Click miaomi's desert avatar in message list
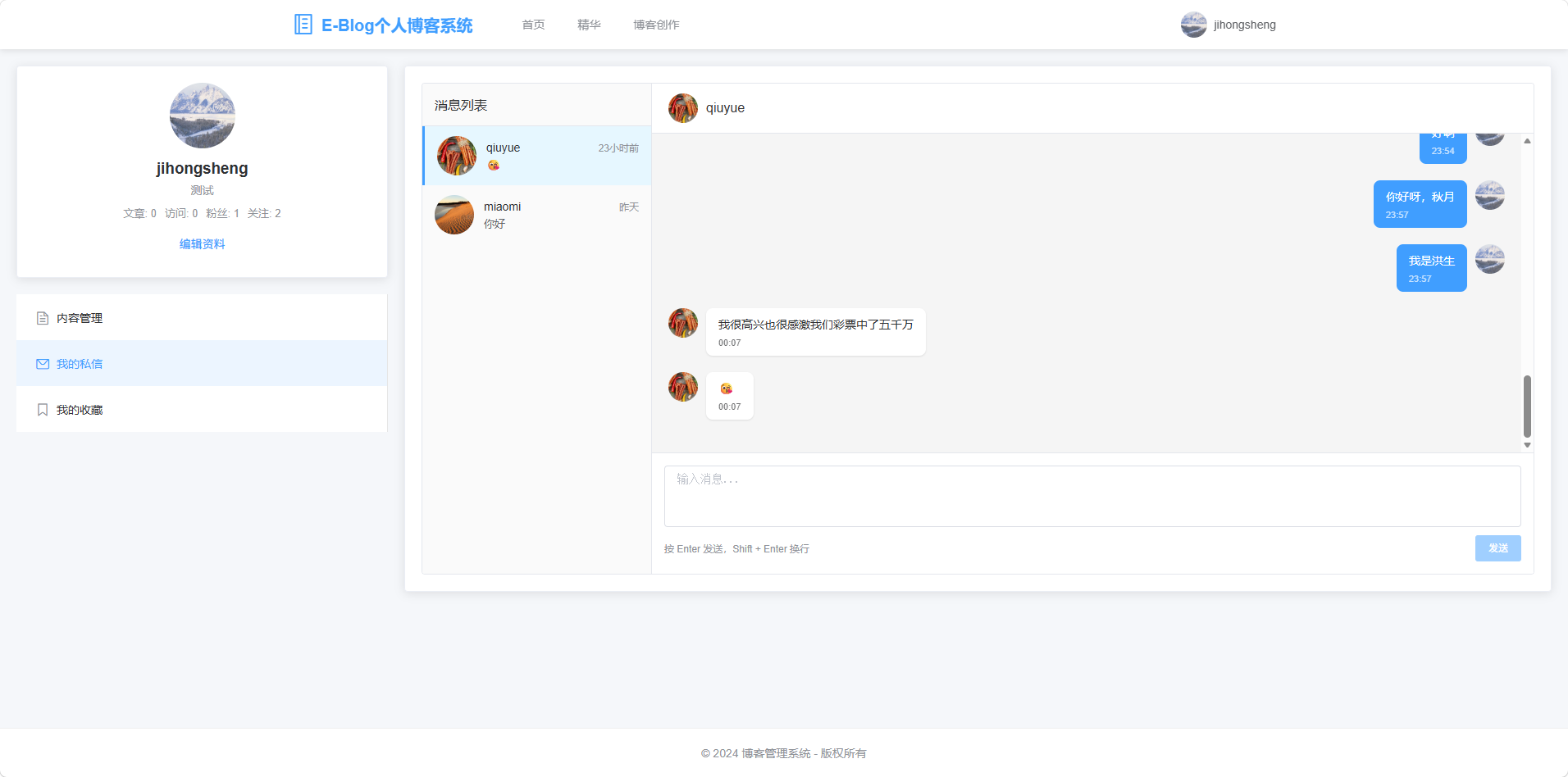Image resolution: width=1568 pixels, height=777 pixels. [454, 215]
